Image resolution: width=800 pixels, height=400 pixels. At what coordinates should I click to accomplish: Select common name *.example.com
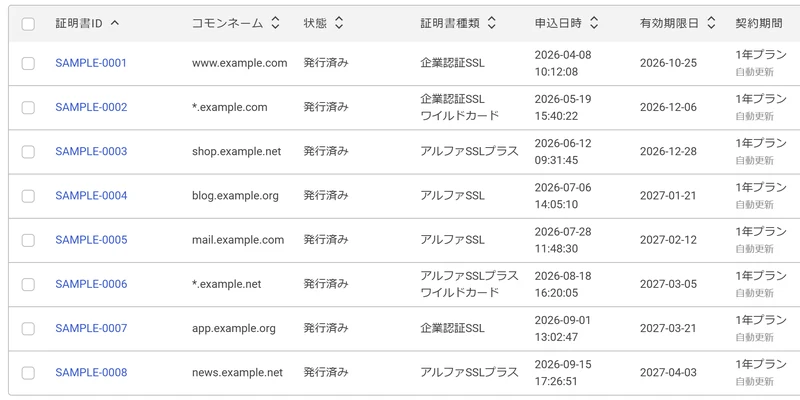coord(230,107)
